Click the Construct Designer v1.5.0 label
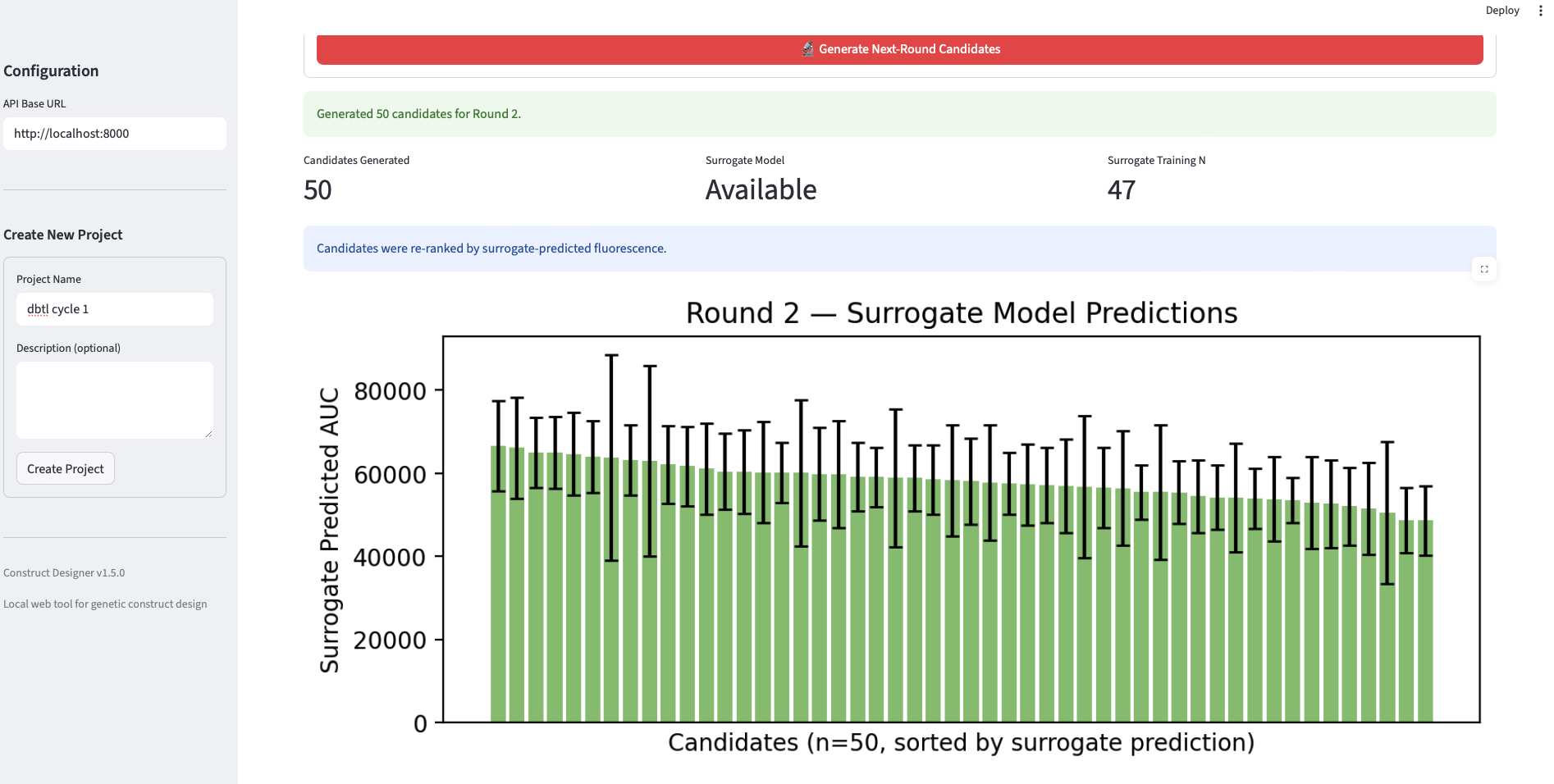Image resolution: width=1554 pixels, height=784 pixels. 64,573
